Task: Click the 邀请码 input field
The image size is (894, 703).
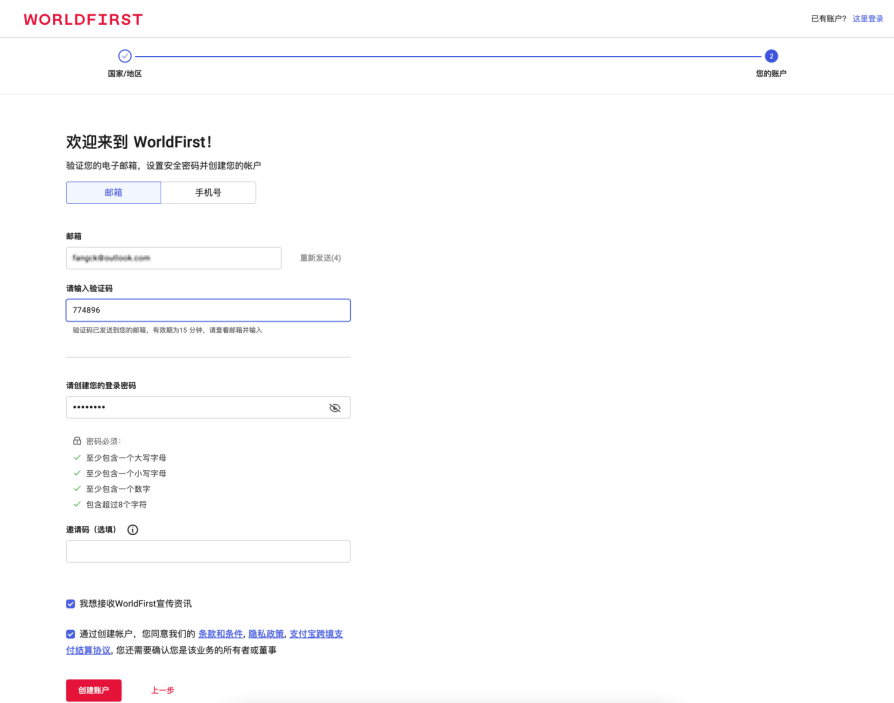Action: coord(207,551)
